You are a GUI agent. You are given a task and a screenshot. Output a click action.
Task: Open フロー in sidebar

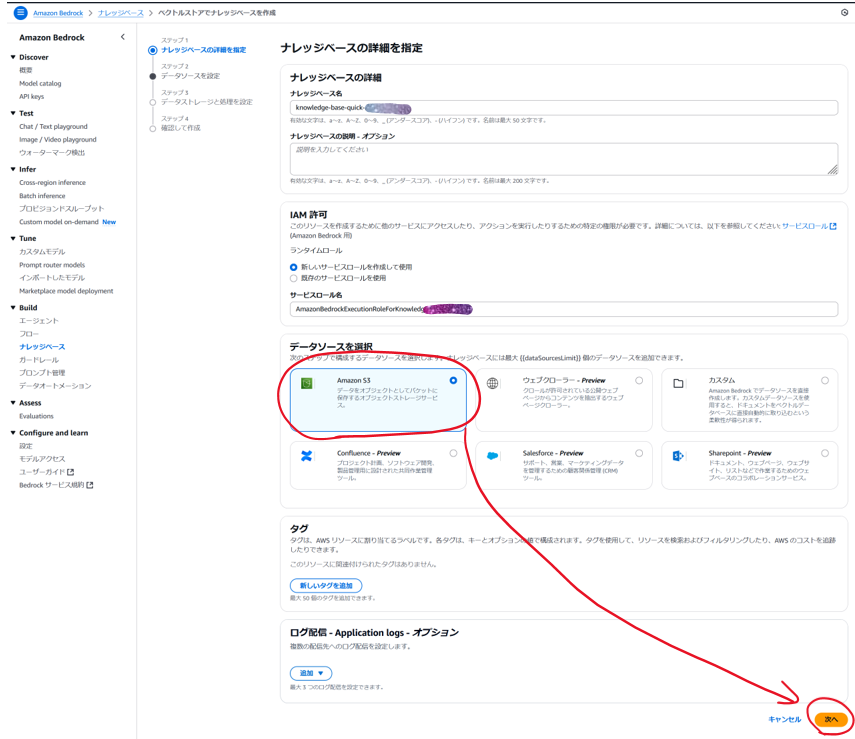point(29,334)
